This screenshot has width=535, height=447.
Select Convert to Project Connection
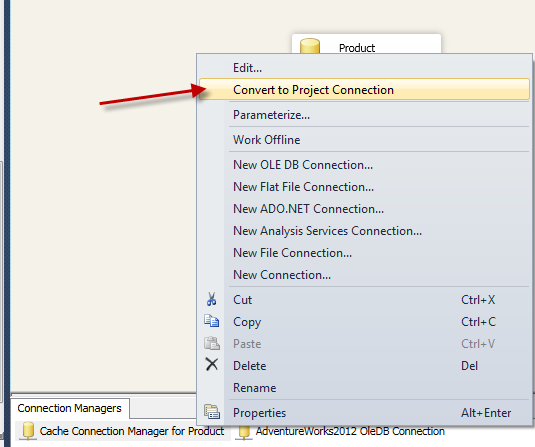click(364, 89)
